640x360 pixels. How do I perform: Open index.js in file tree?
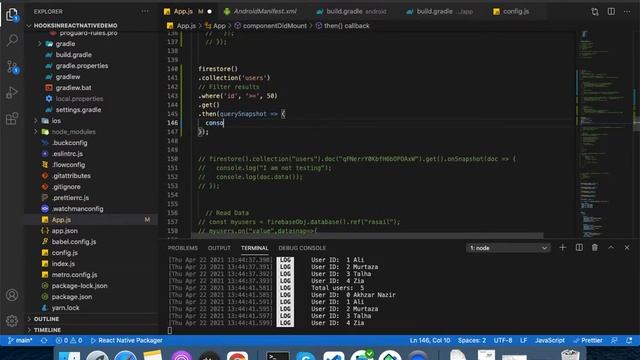click(x=63, y=264)
